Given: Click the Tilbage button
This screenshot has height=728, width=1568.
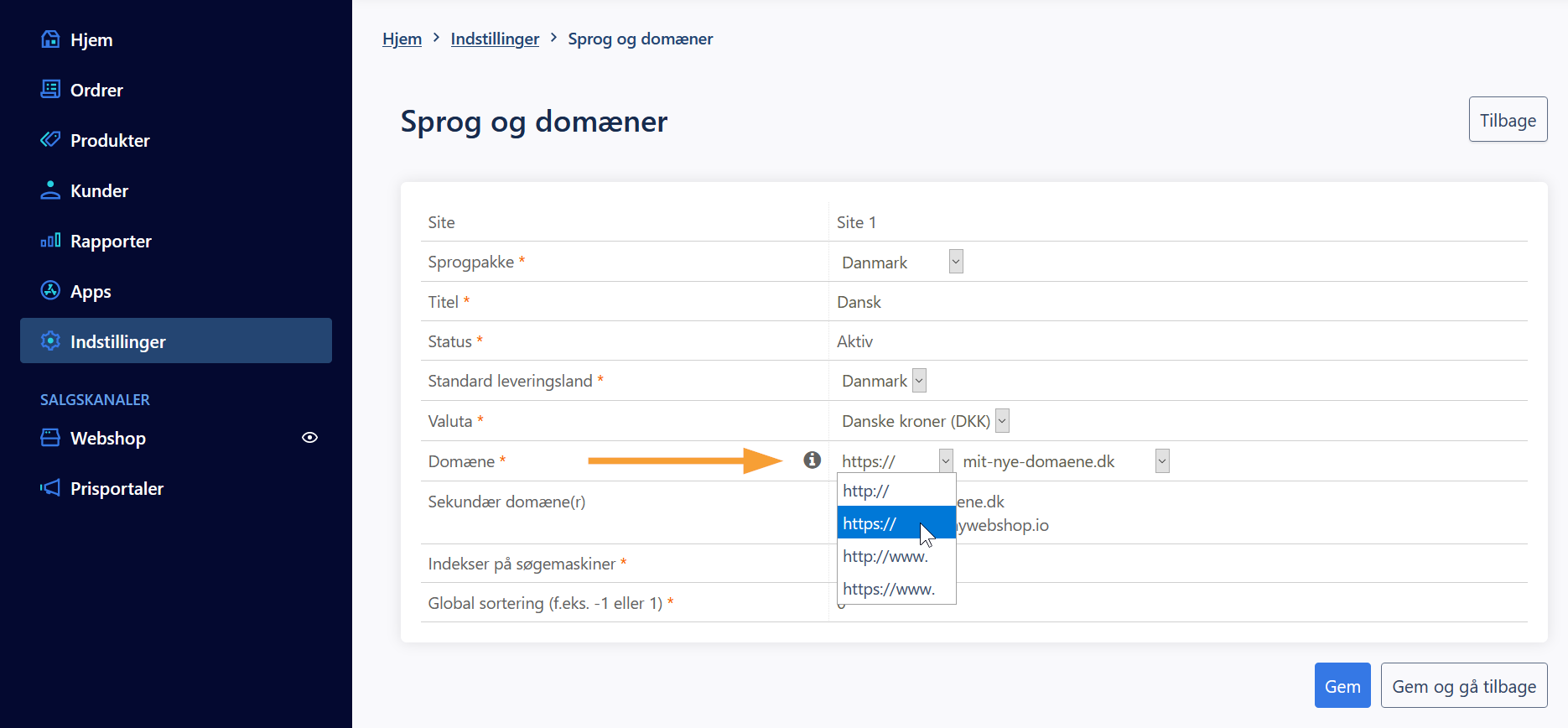Looking at the screenshot, I should (x=1507, y=120).
